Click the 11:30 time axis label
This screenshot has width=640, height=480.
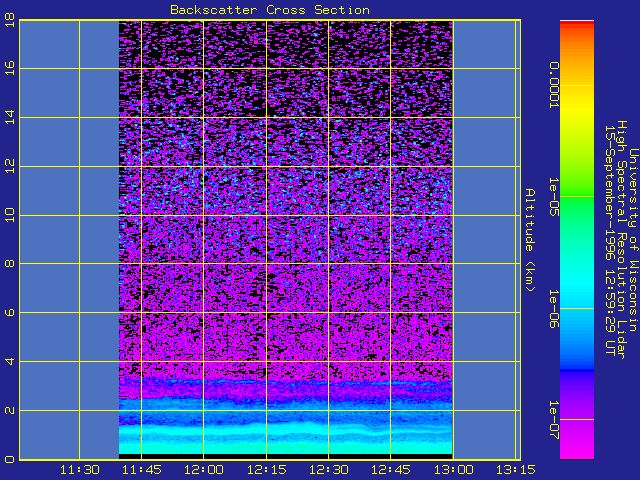pyautogui.click(x=80, y=470)
